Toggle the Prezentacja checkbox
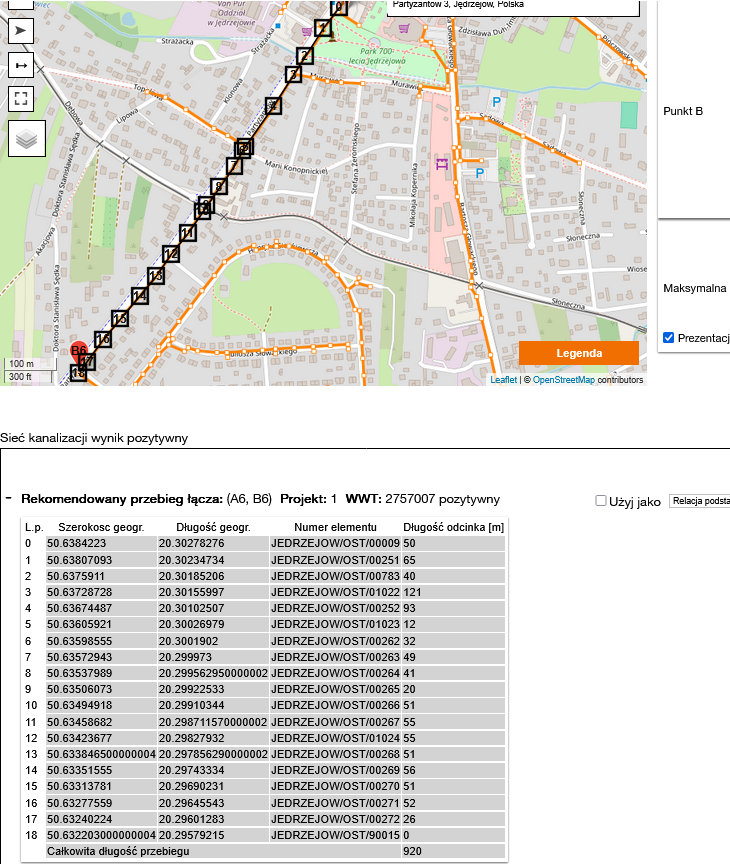 click(669, 338)
